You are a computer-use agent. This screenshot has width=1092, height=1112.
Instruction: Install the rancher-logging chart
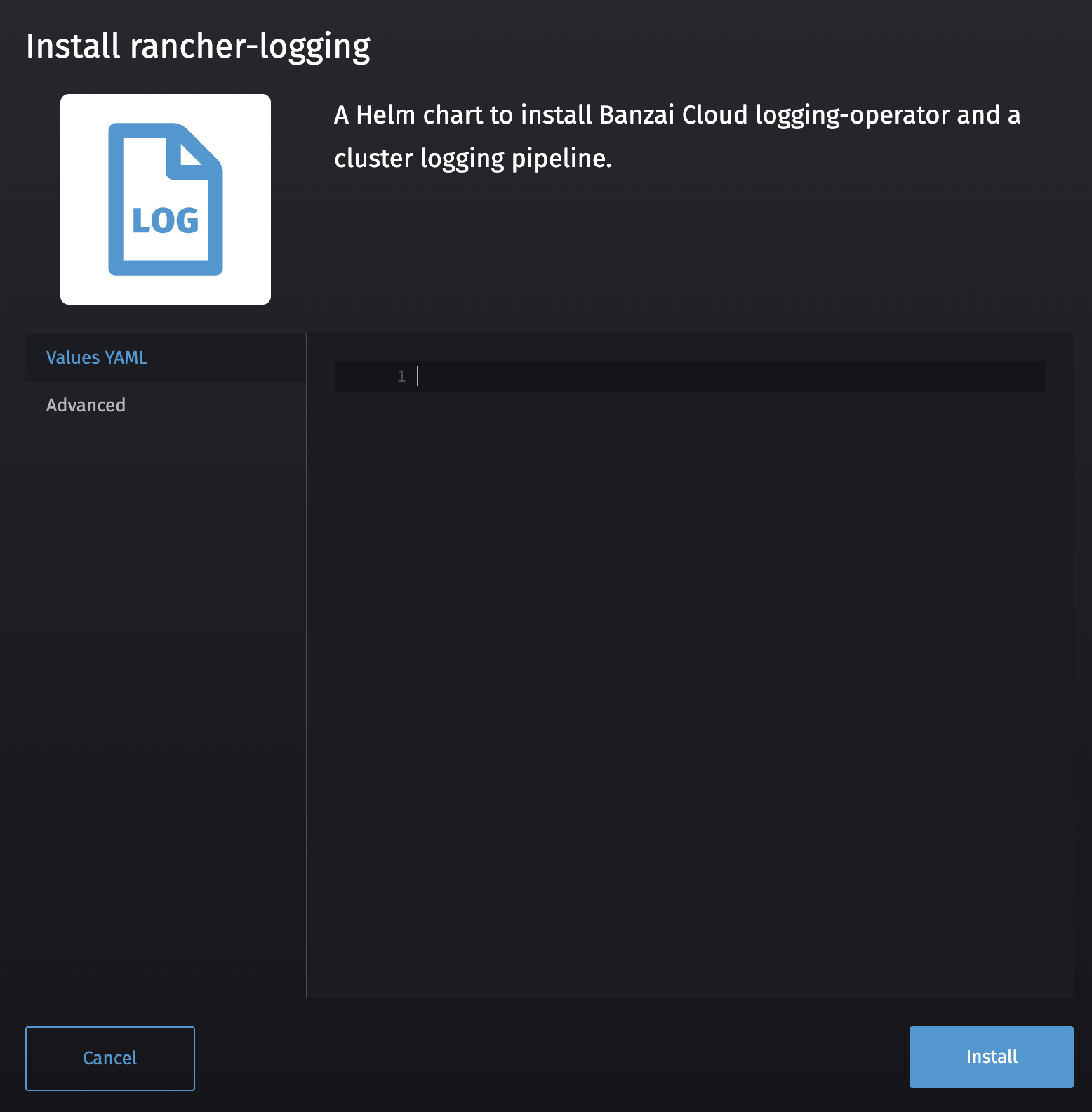(992, 1057)
